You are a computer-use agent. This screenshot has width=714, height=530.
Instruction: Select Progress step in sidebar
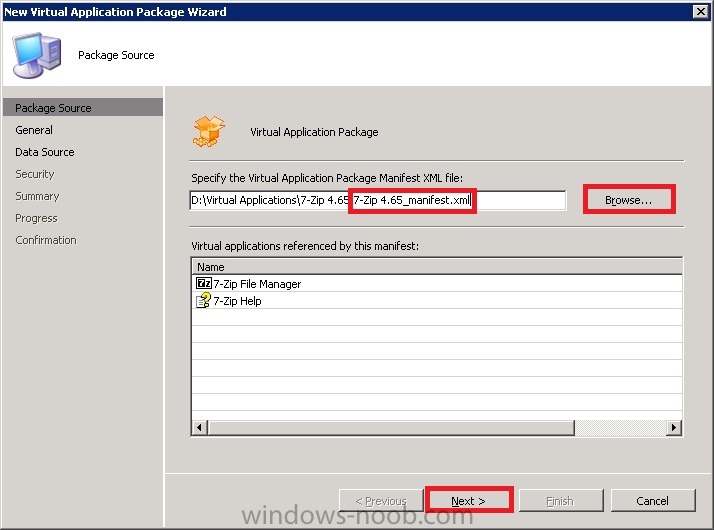click(36, 218)
